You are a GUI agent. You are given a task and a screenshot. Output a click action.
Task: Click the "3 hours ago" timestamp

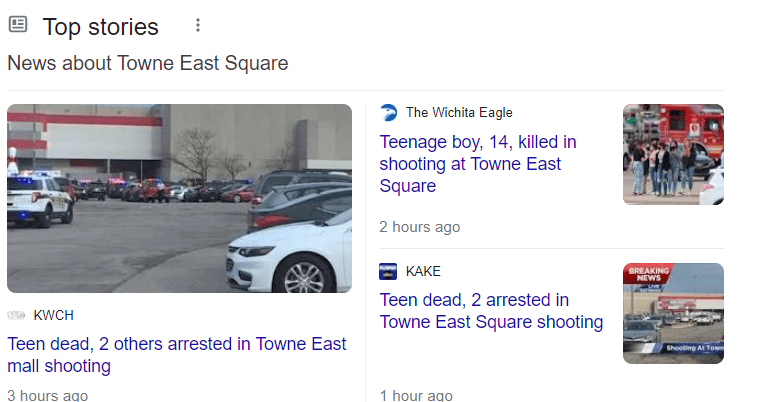(x=48, y=395)
